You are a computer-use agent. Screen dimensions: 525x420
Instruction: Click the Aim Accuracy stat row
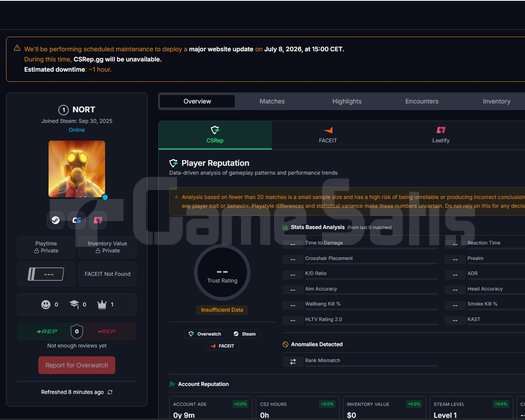click(360, 289)
